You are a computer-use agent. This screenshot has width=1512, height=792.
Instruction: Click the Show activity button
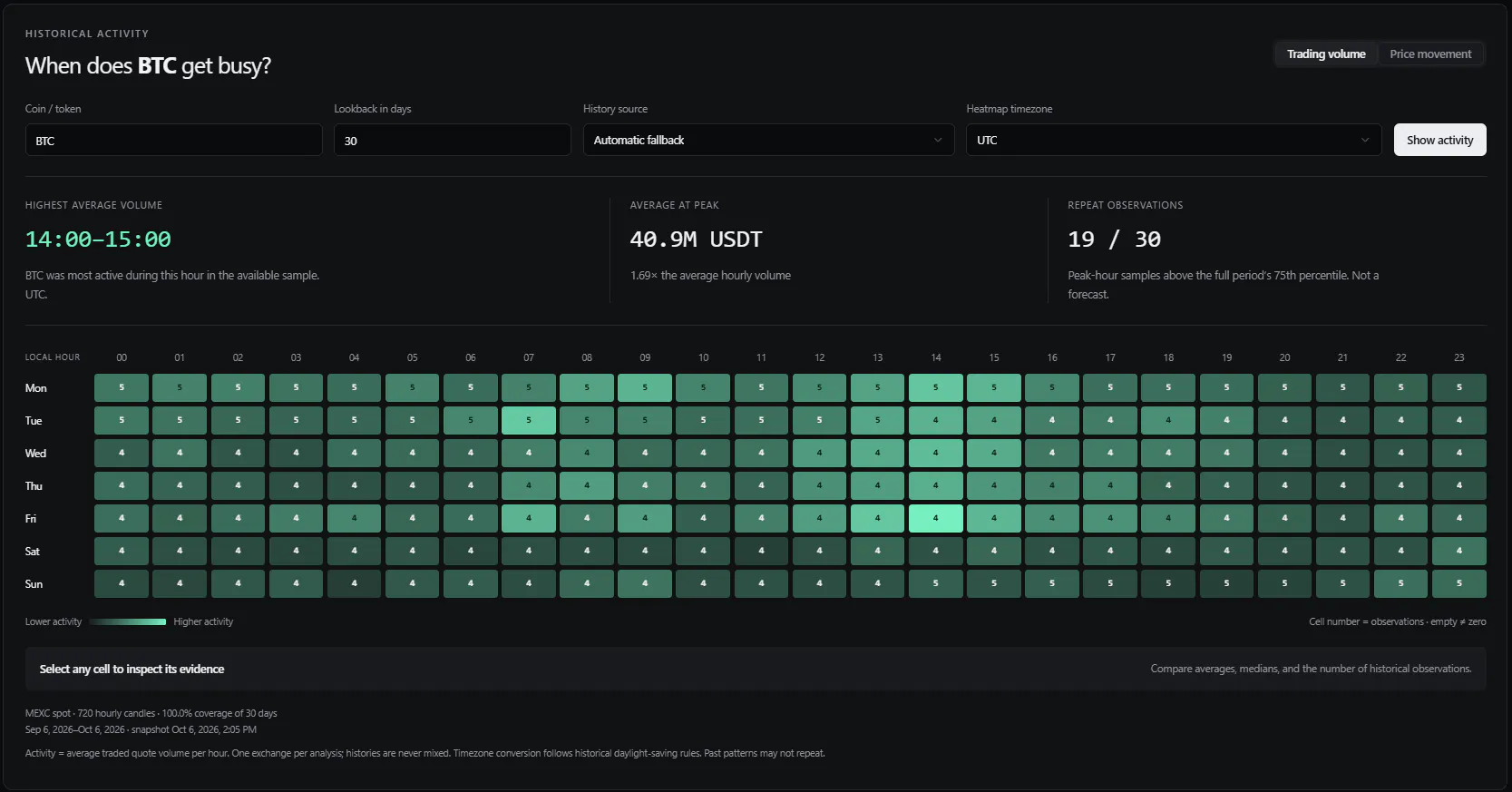coord(1439,140)
